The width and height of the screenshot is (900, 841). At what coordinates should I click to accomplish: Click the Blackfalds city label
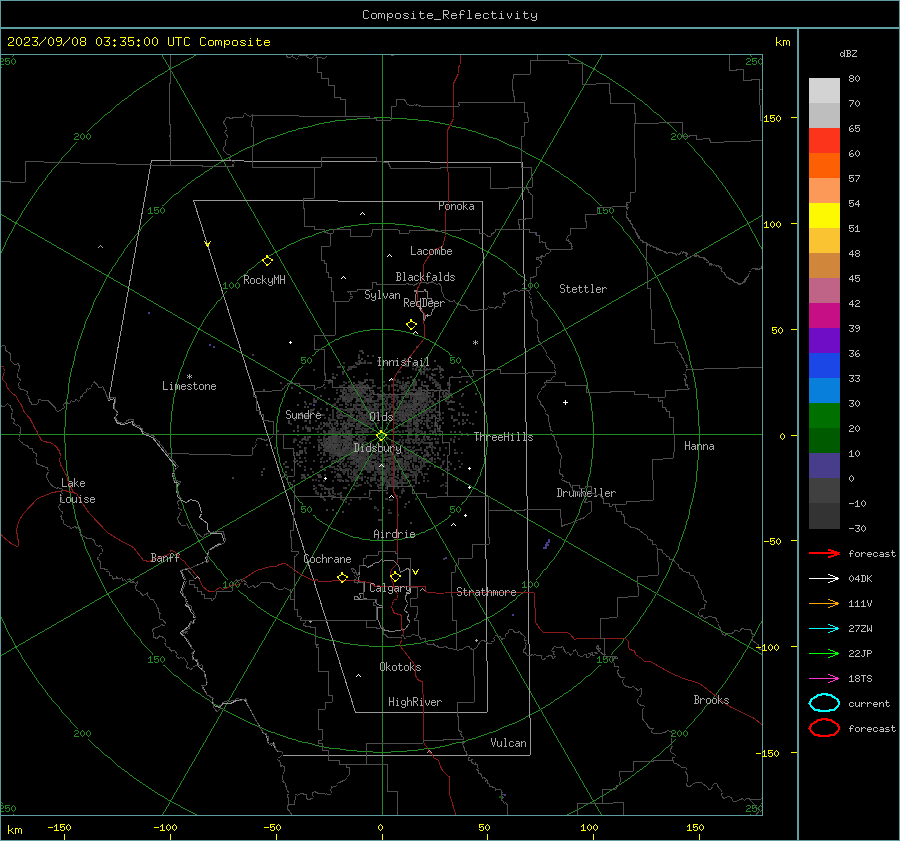(425, 277)
